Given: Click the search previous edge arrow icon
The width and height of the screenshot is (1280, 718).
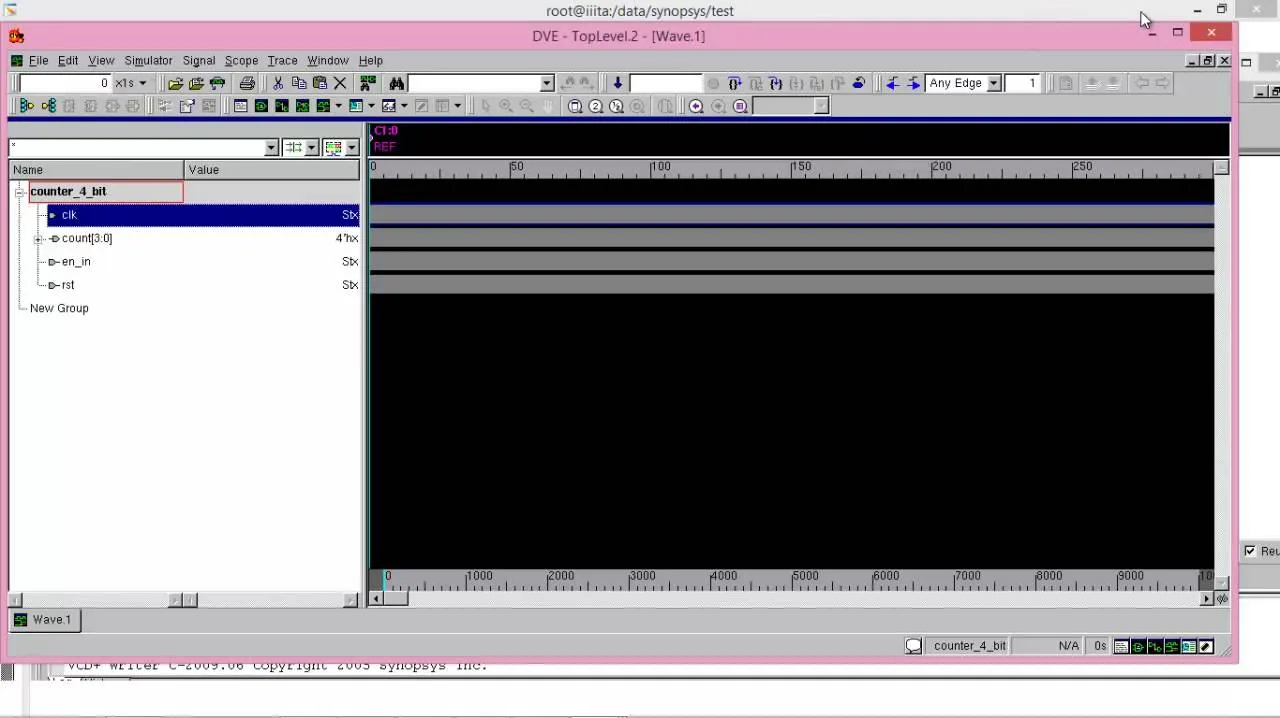Looking at the screenshot, I should click(x=893, y=83).
